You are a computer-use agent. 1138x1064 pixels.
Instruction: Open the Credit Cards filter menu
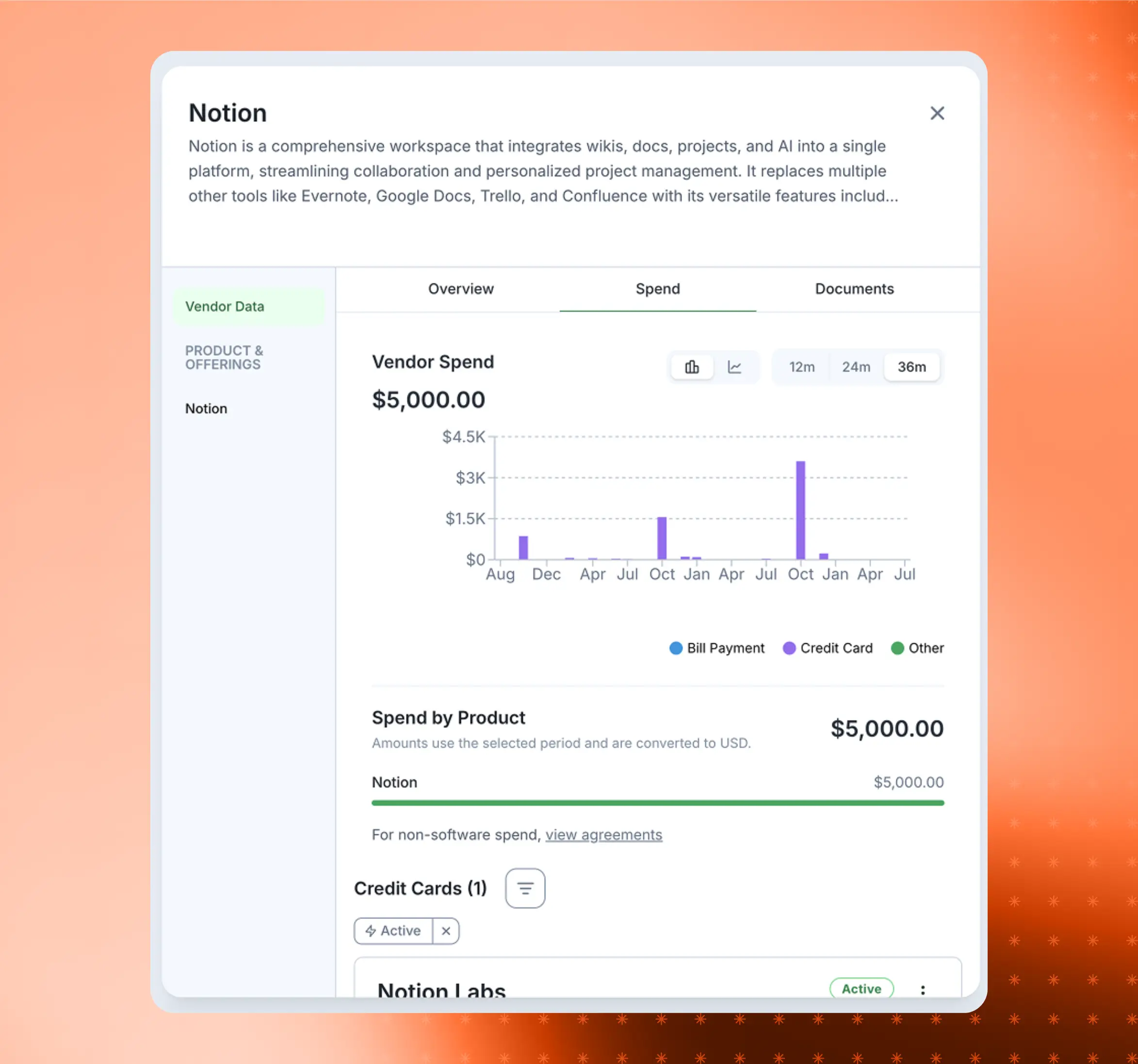click(525, 888)
